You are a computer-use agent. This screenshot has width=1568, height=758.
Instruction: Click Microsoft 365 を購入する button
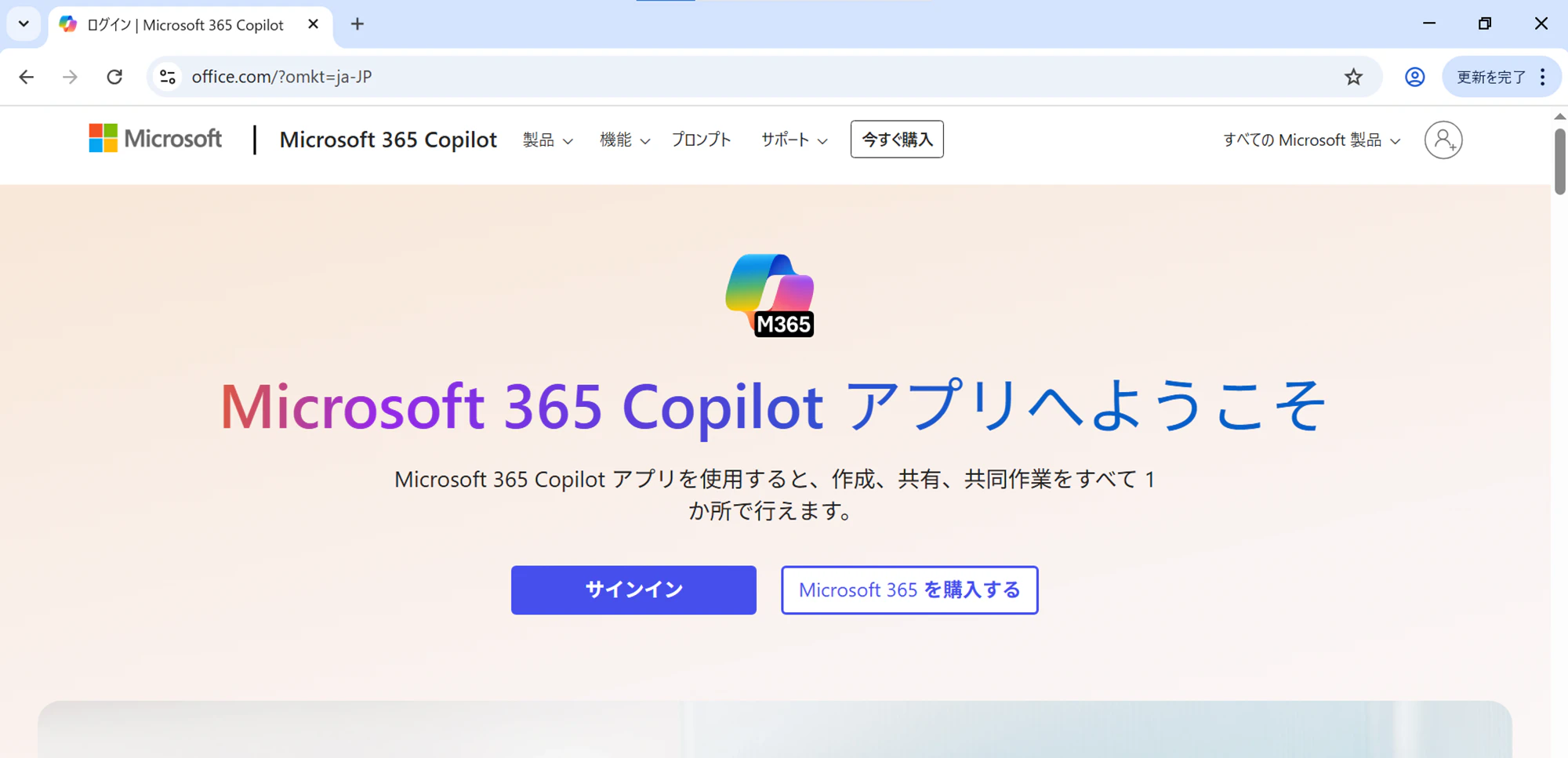coord(909,589)
